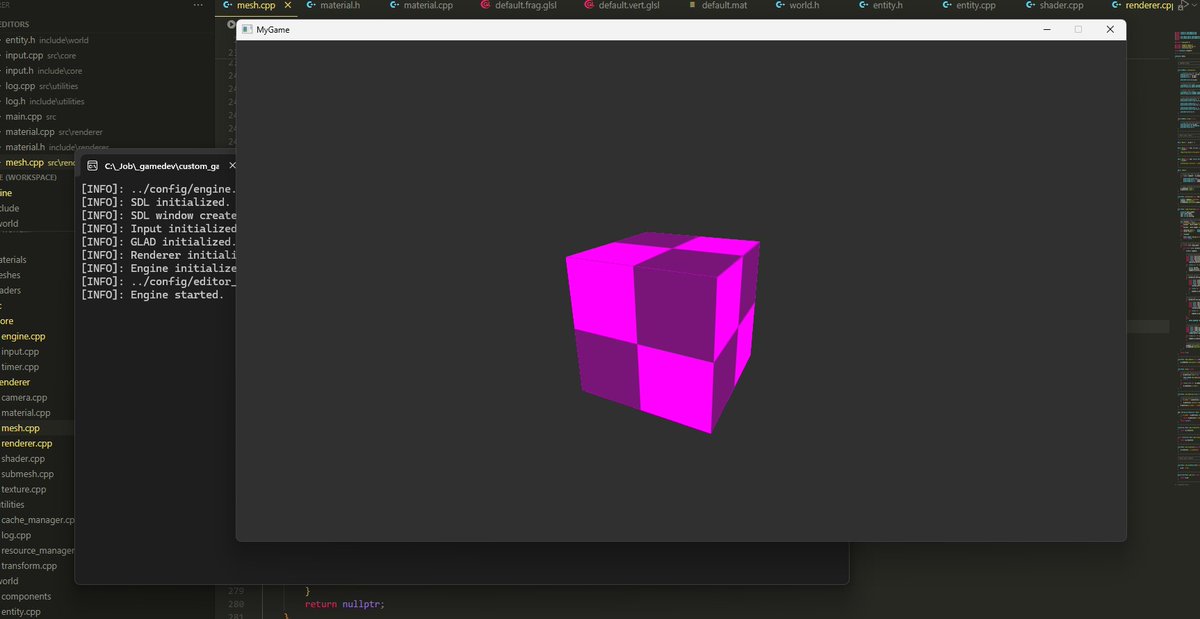Switch to the world.h tab
1200x619 pixels.
pyautogui.click(x=804, y=5)
